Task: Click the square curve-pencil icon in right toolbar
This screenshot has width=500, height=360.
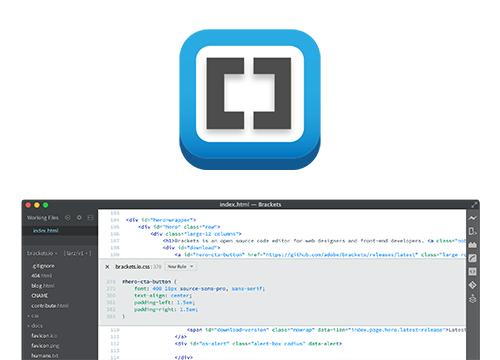Action: 472,258
